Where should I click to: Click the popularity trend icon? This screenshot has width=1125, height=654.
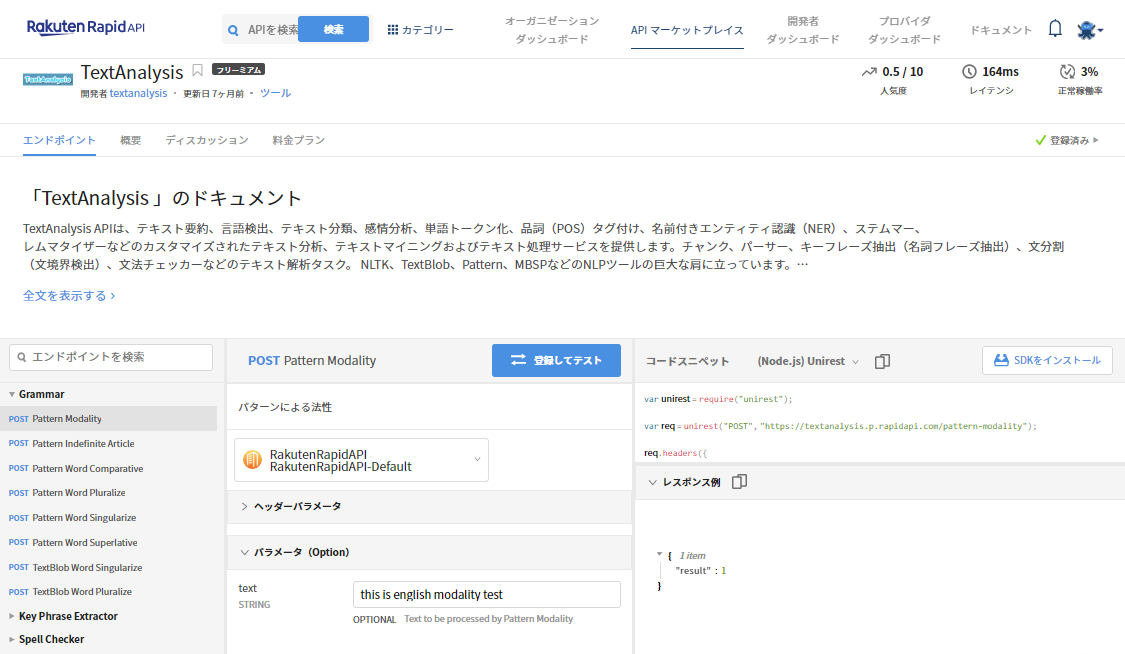869,72
